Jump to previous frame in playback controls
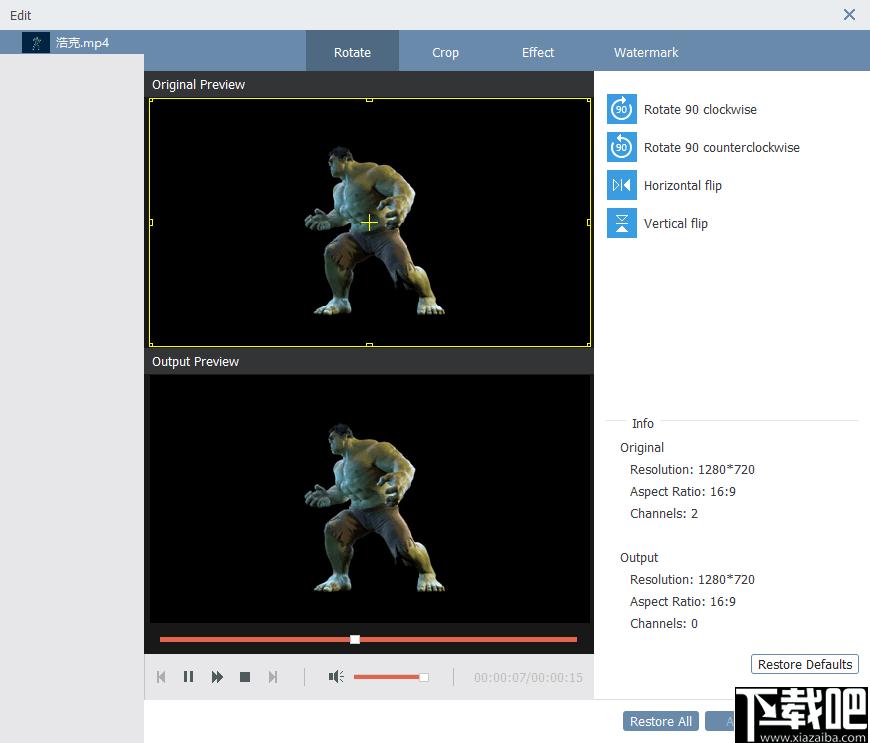The height and width of the screenshot is (743, 870). click(x=161, y=677)
